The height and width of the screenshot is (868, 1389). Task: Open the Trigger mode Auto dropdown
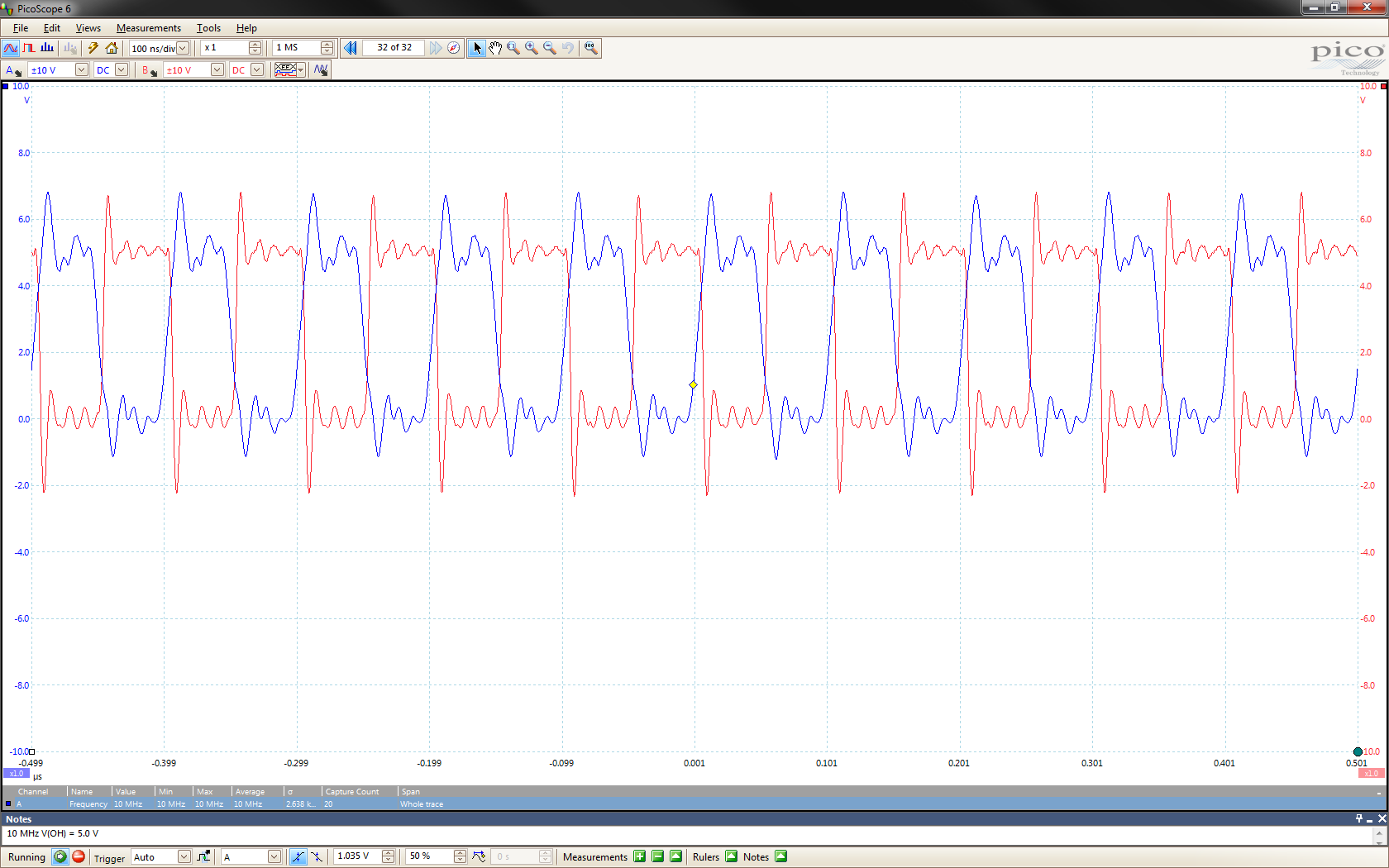(x=184, y=856)
